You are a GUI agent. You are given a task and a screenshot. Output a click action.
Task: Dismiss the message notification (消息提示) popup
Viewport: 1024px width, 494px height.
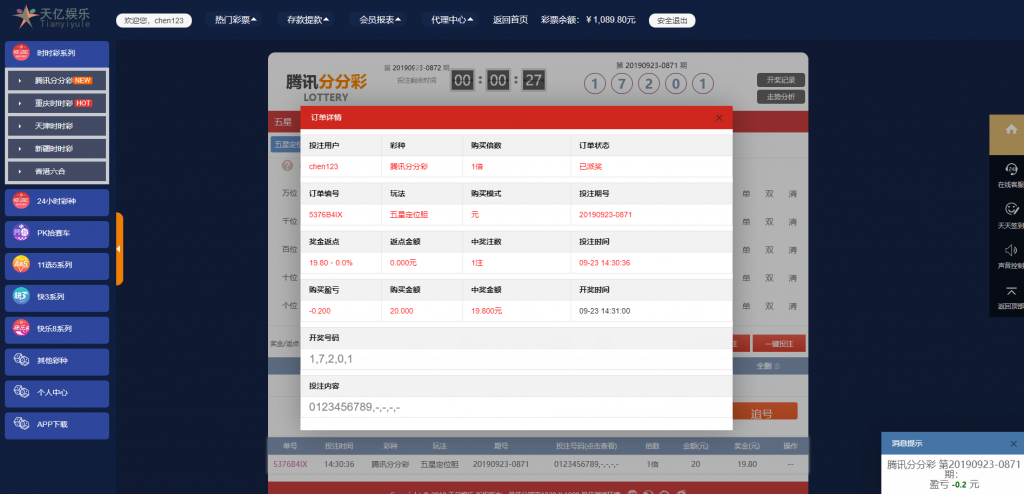(x=1013, y=442)
